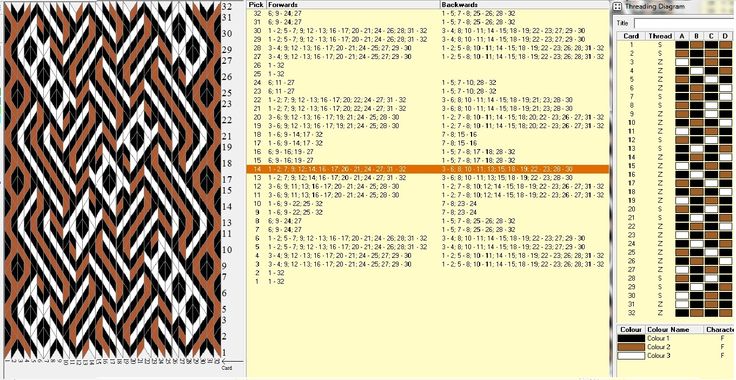Viewport: 736px width, 380px height.
Task: Click card 1 thread direction S
Action: (660, 45)
